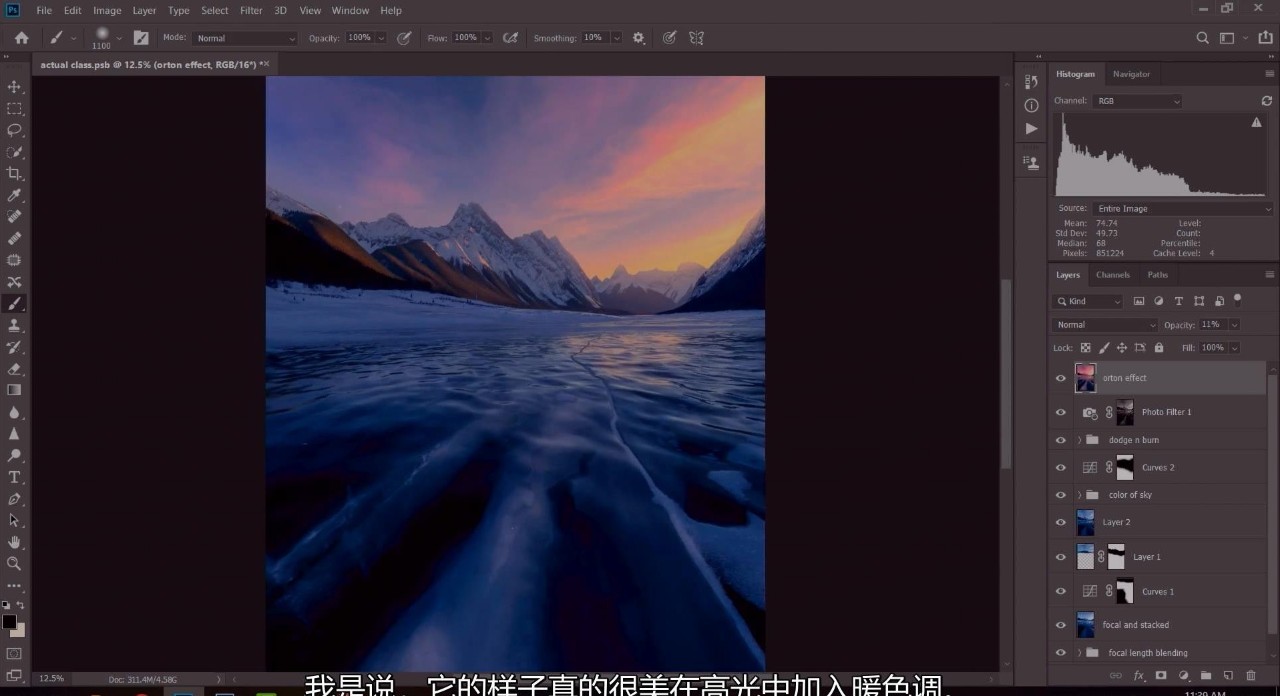Select the Layer 2 thumbnail

coord(1085,522)
